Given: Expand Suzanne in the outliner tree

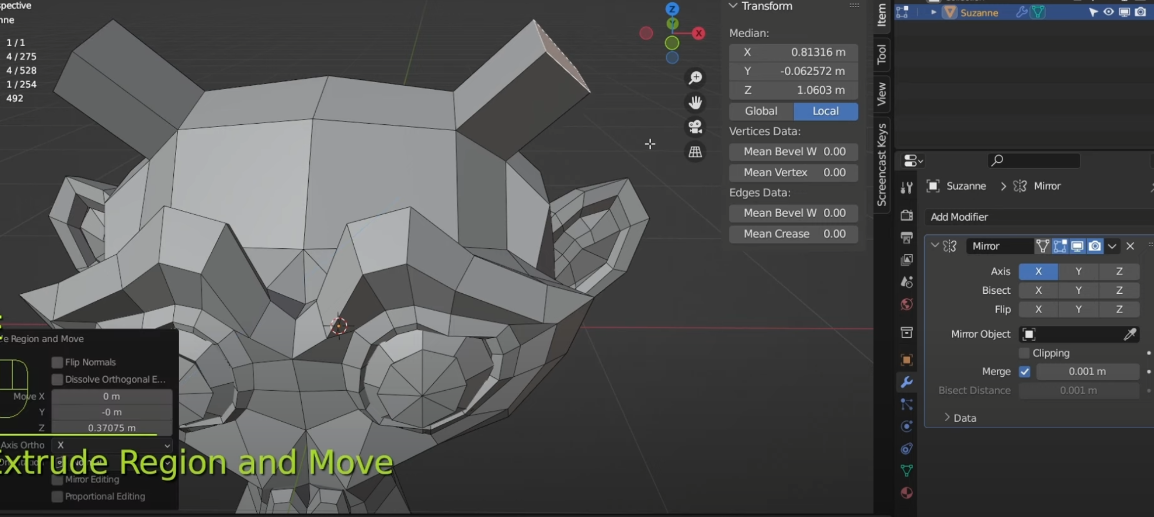Looking at the screenshot, I should (x=934, y=13).
